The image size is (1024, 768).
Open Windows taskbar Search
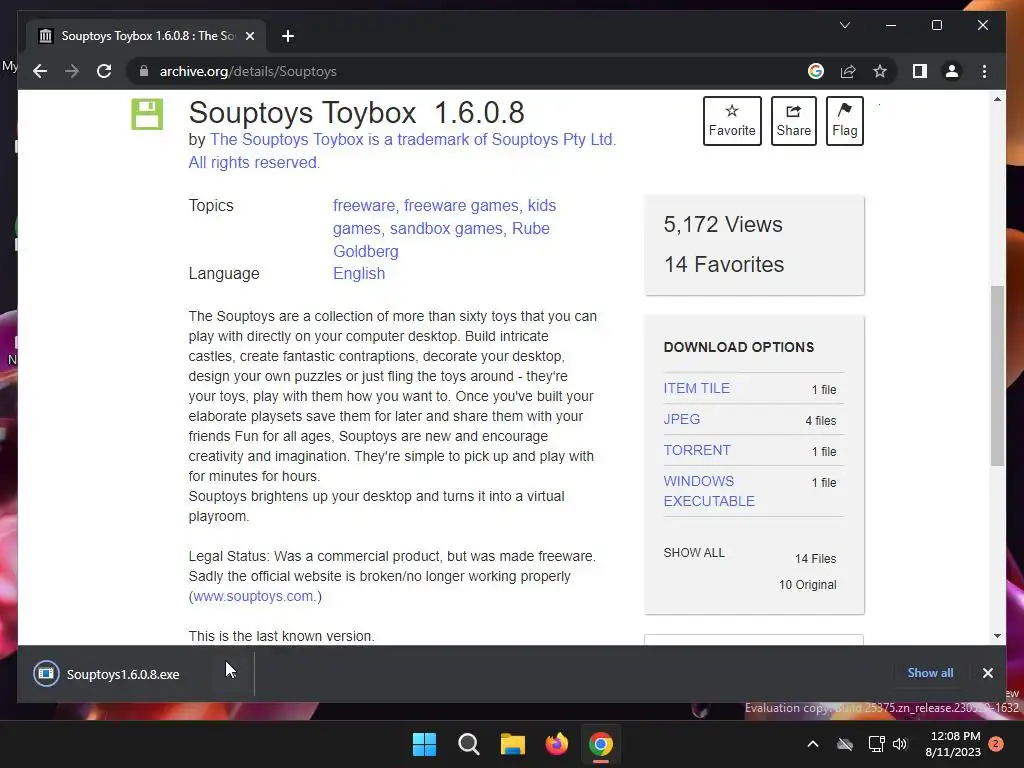click(x=468, y=744)
